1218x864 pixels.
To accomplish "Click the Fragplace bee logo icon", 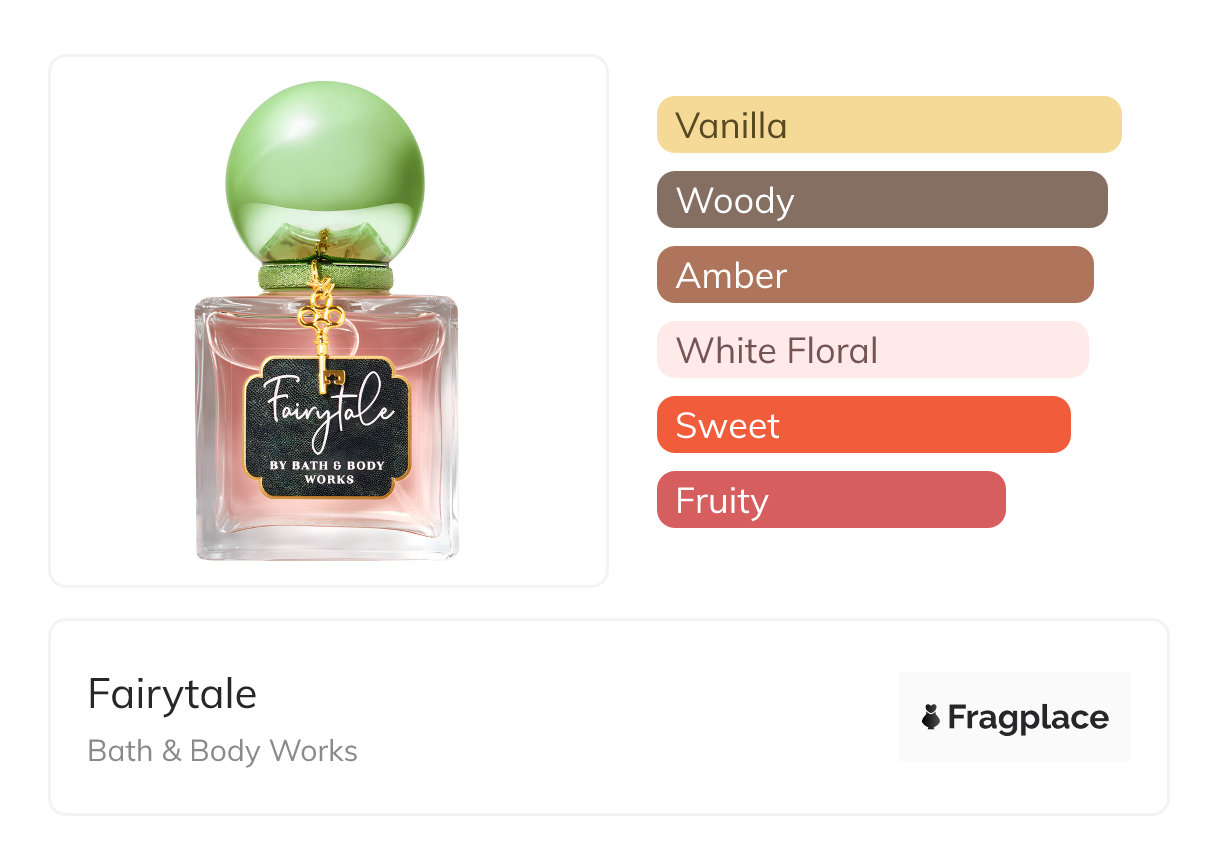I will pyautogui.click(x=931, y=717).
